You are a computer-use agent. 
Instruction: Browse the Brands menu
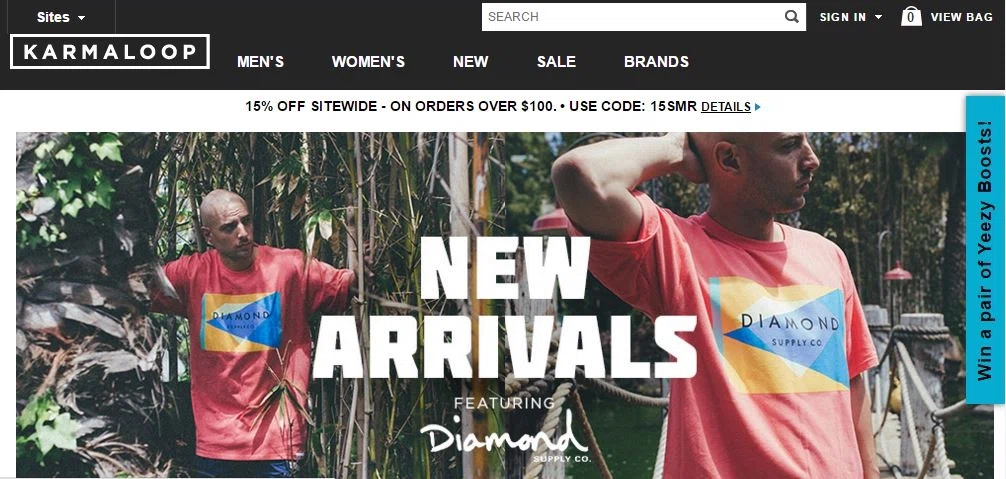[x=656, y=62]
